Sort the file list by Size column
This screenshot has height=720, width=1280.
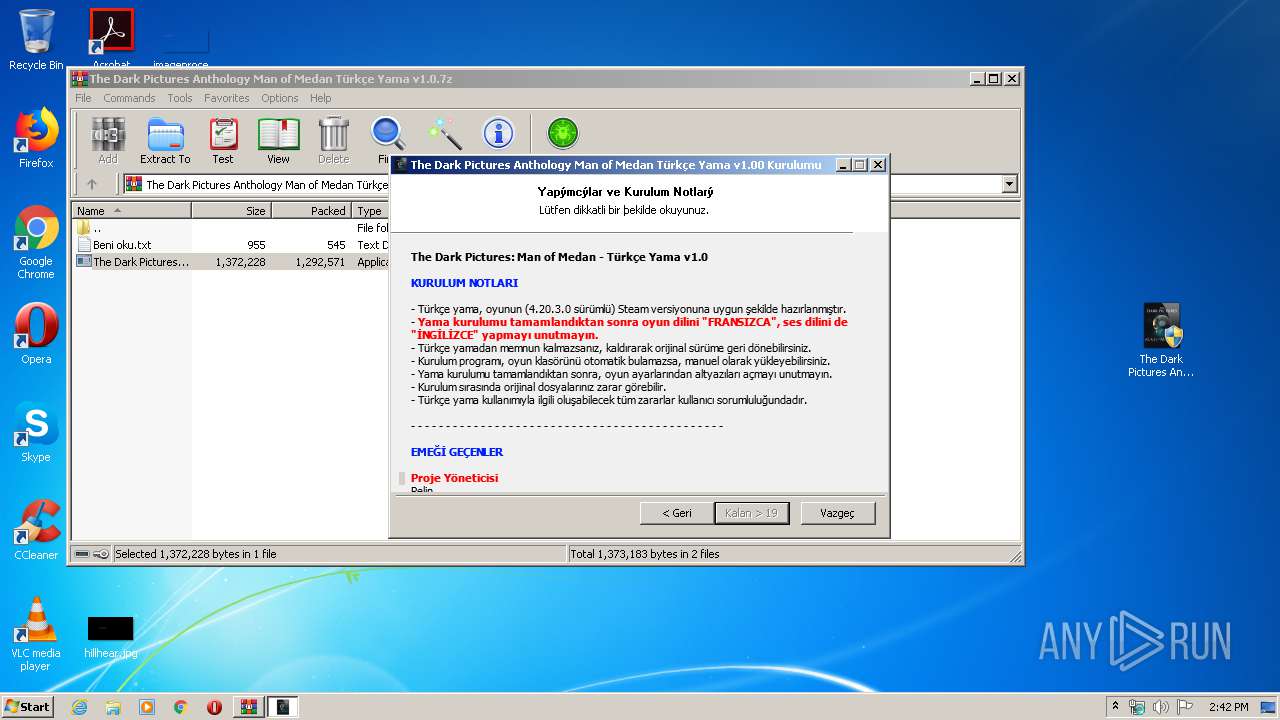click(x=231, y=211)
